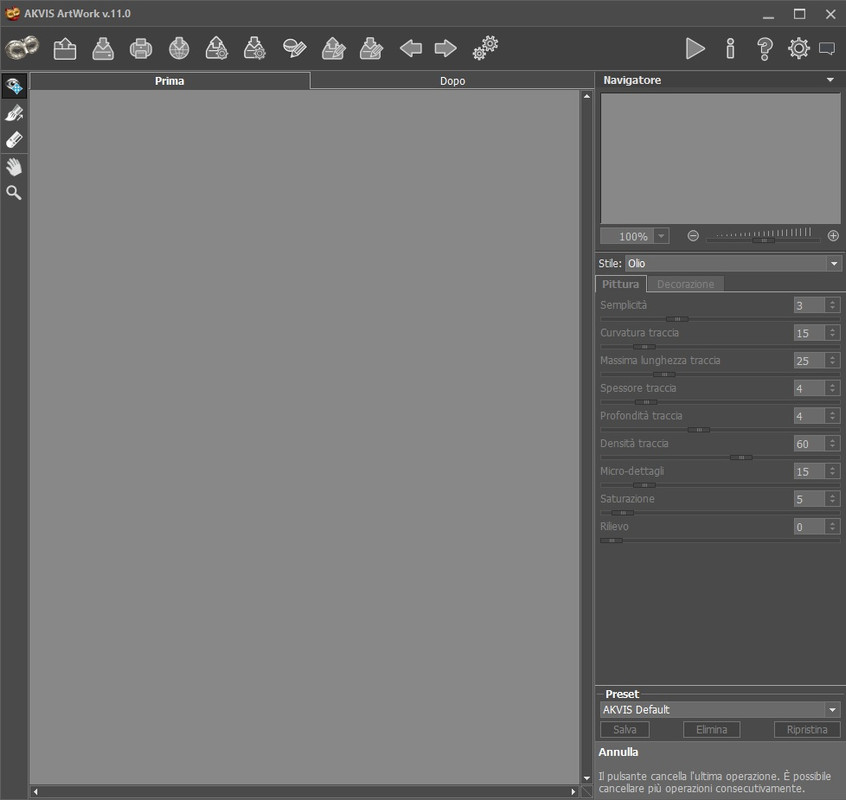Image resolution: width=846 pixels, height=800 pixels.
Task: Adjust the Navigator zoom slider
Action: click(x=763, y=240)
